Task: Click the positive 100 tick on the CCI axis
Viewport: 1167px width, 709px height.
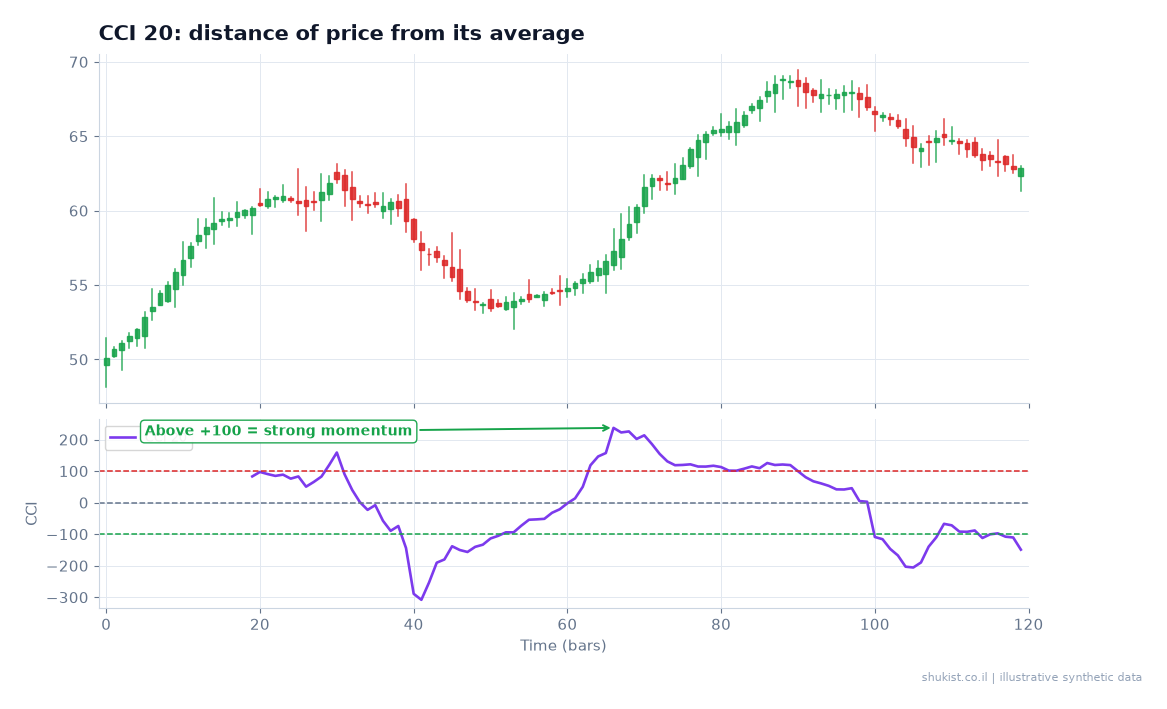Action: point(74,472)
